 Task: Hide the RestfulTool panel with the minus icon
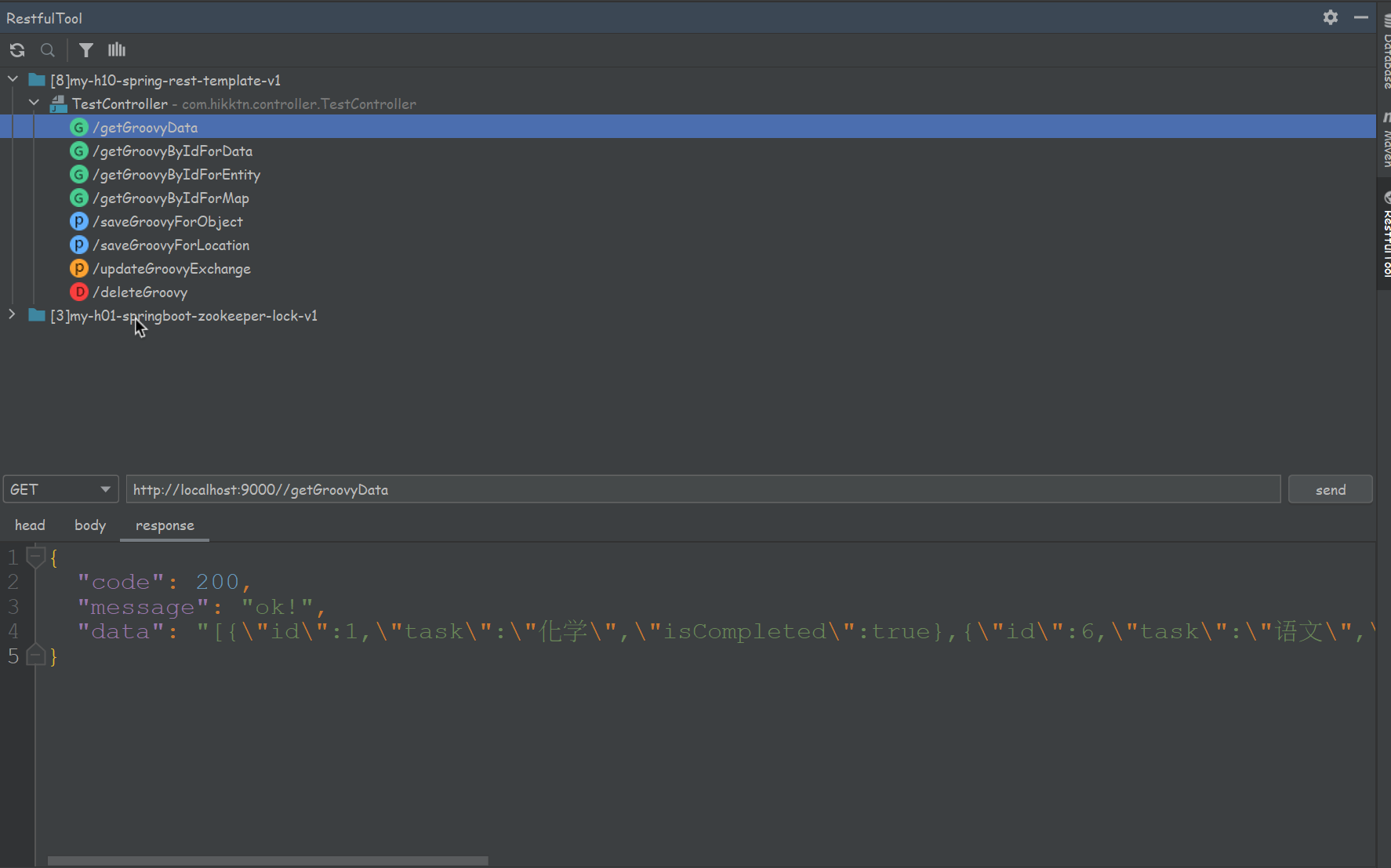pos(1361,17)
